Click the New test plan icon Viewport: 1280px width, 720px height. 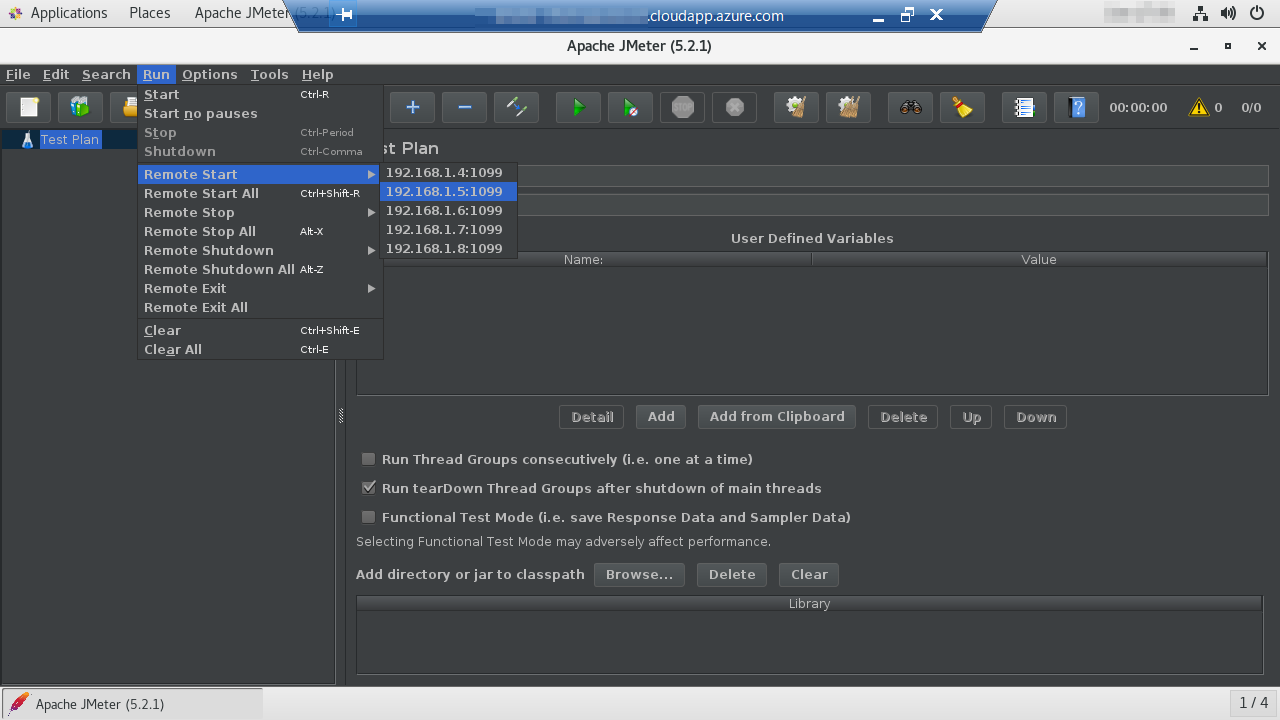[x=29, y=107]
